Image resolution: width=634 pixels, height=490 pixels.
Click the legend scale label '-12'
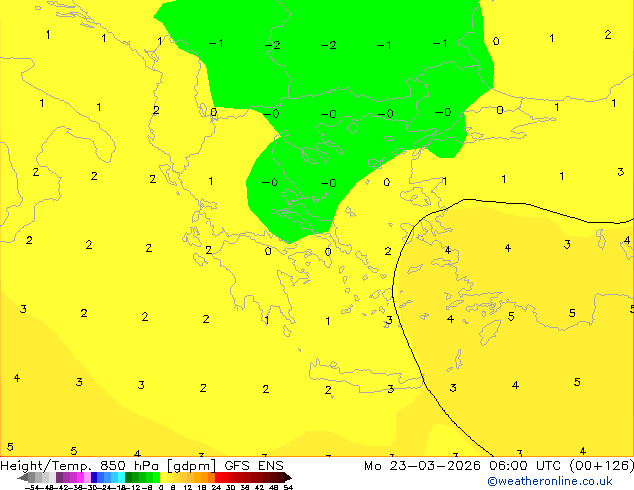click(133, 487)
